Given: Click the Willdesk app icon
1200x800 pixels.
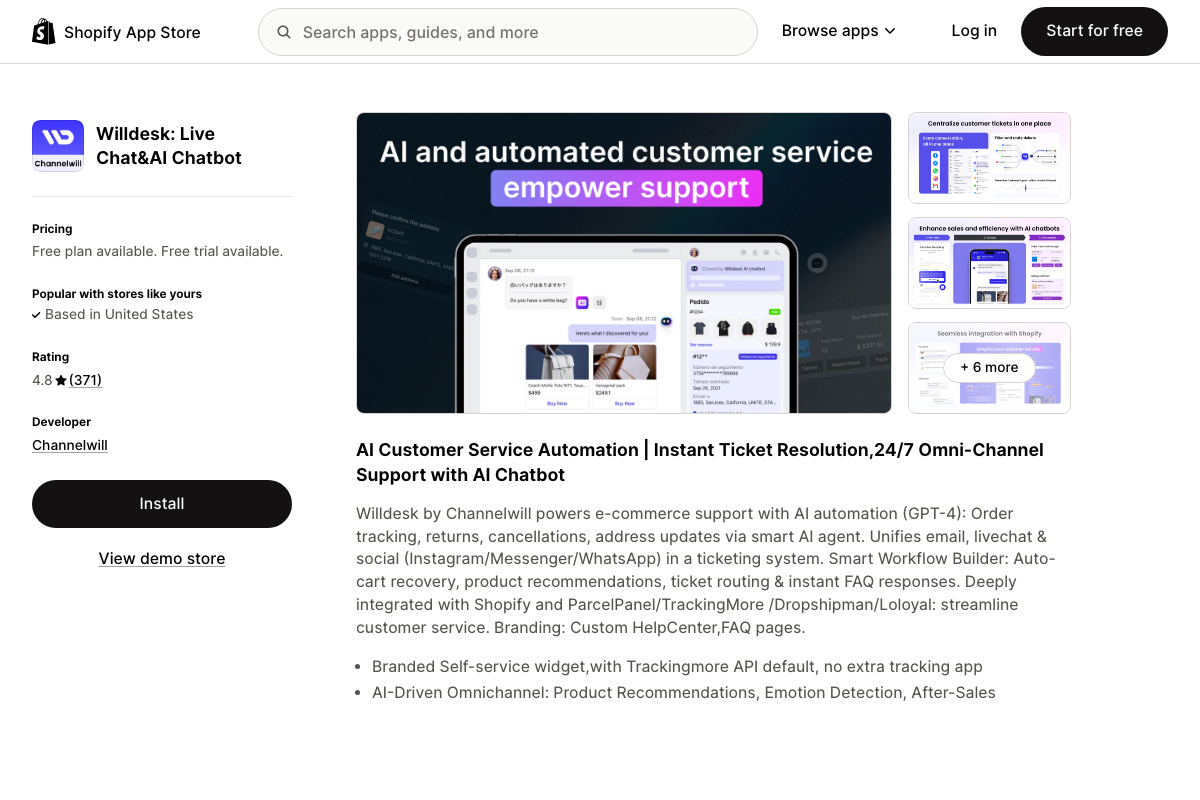Looking at the screenshot, I should pyautogui.click(x=58, y=146).
